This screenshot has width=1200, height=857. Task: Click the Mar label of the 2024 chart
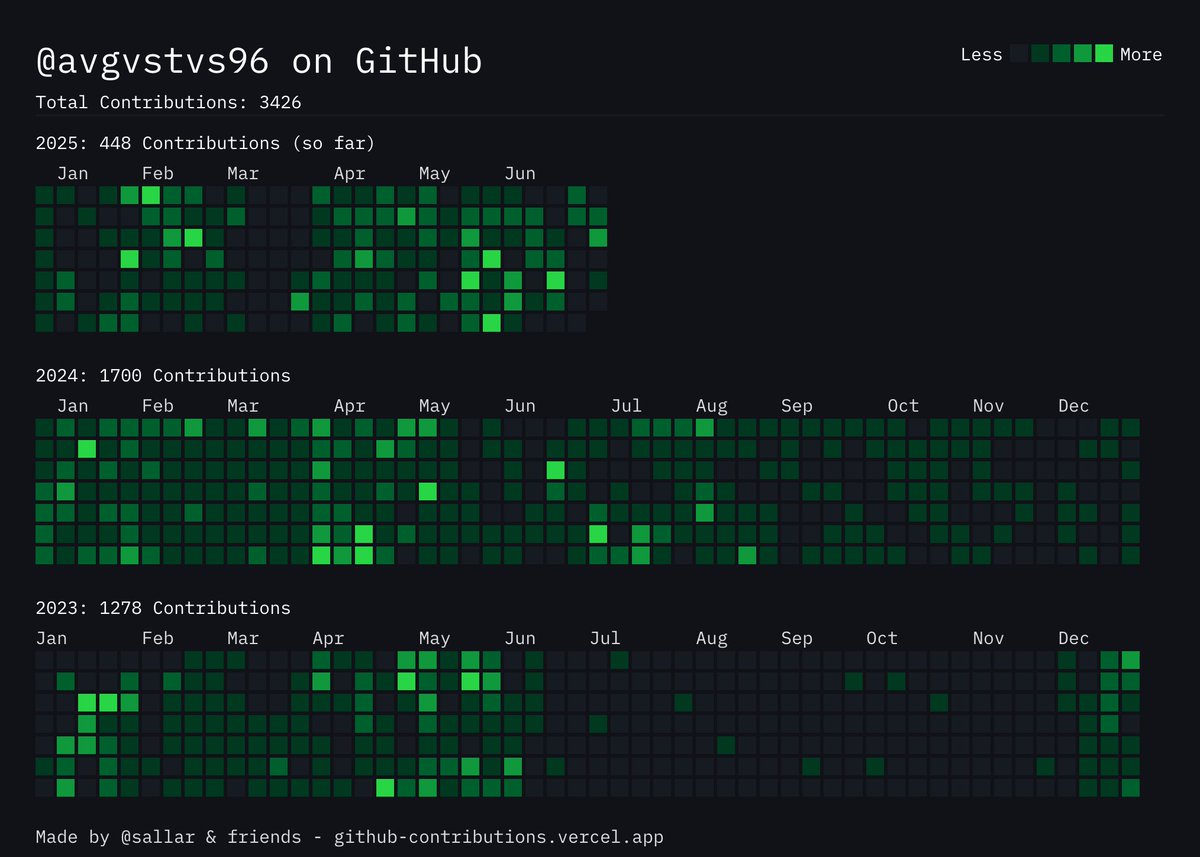tap(243, 406)
